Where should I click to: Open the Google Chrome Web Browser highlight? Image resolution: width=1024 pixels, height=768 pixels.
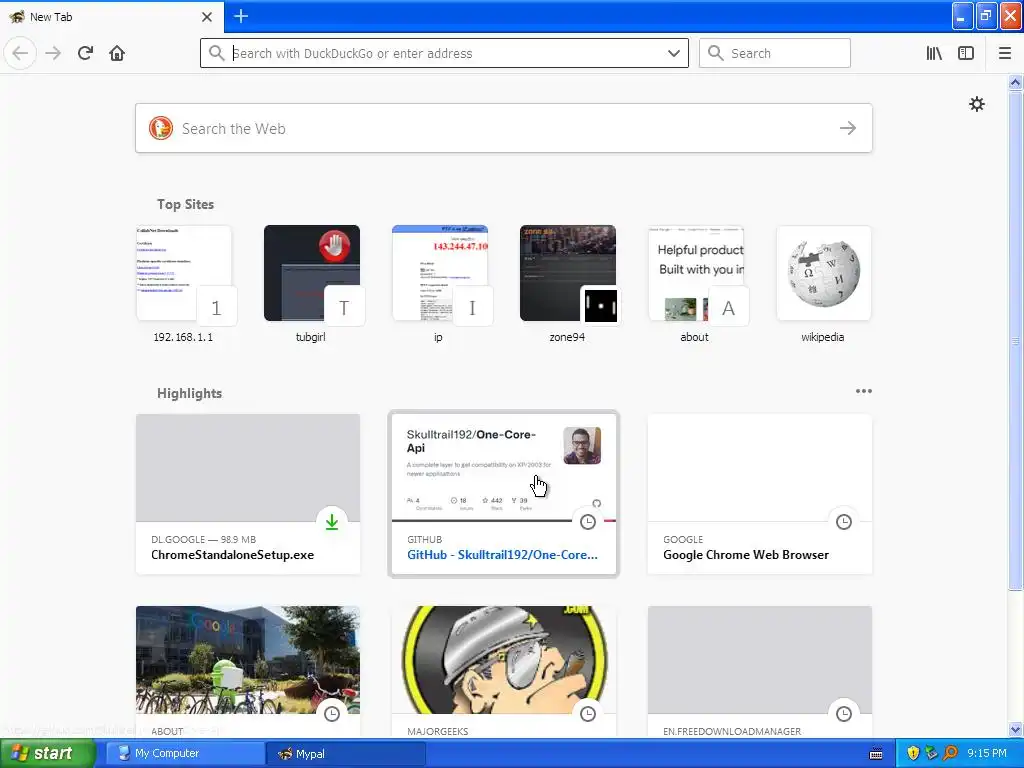760,494
